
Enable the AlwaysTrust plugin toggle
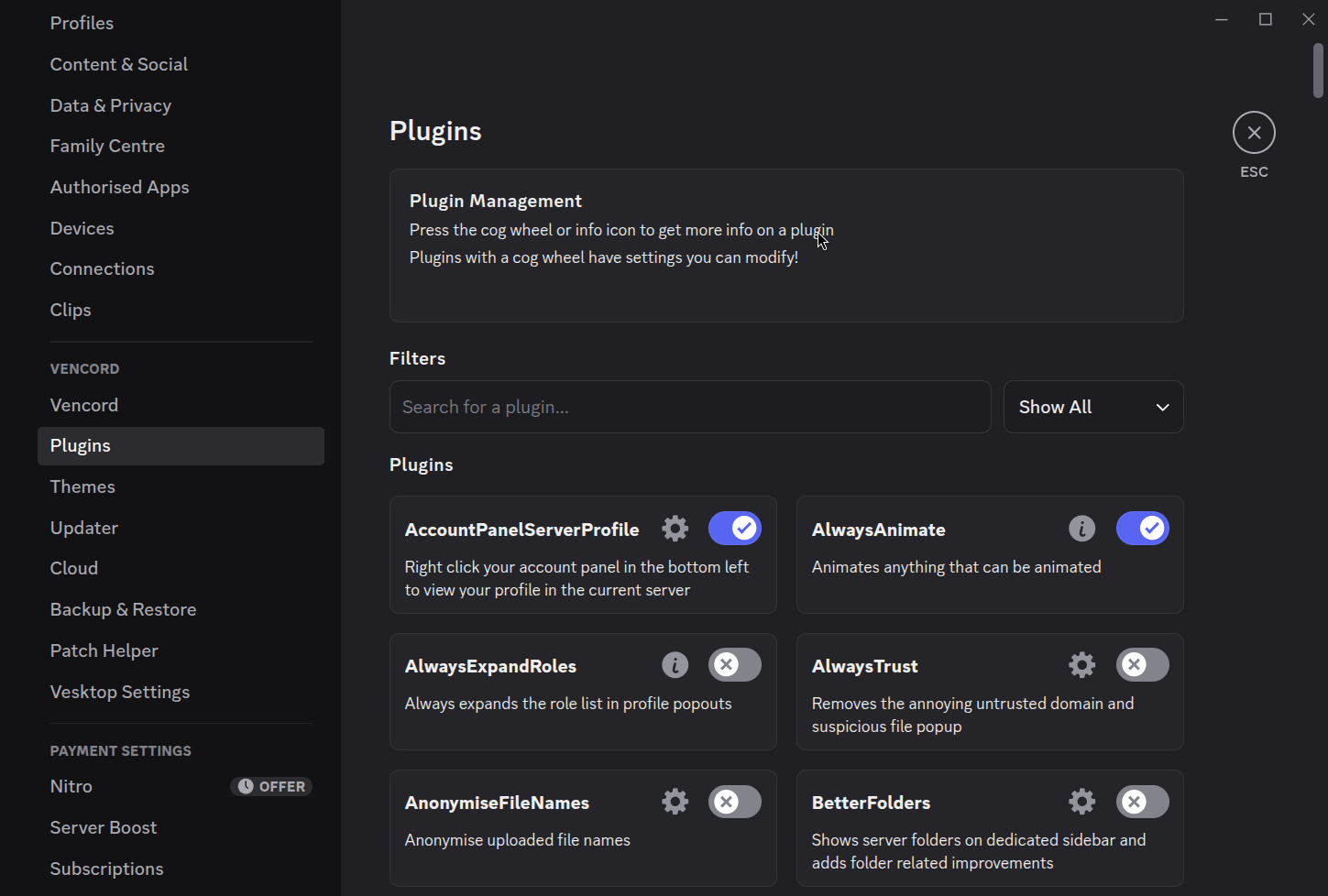click(1143, 665)
